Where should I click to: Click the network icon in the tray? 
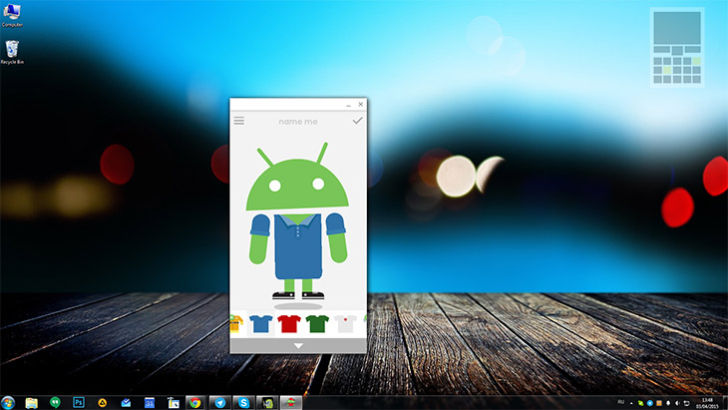686,403
